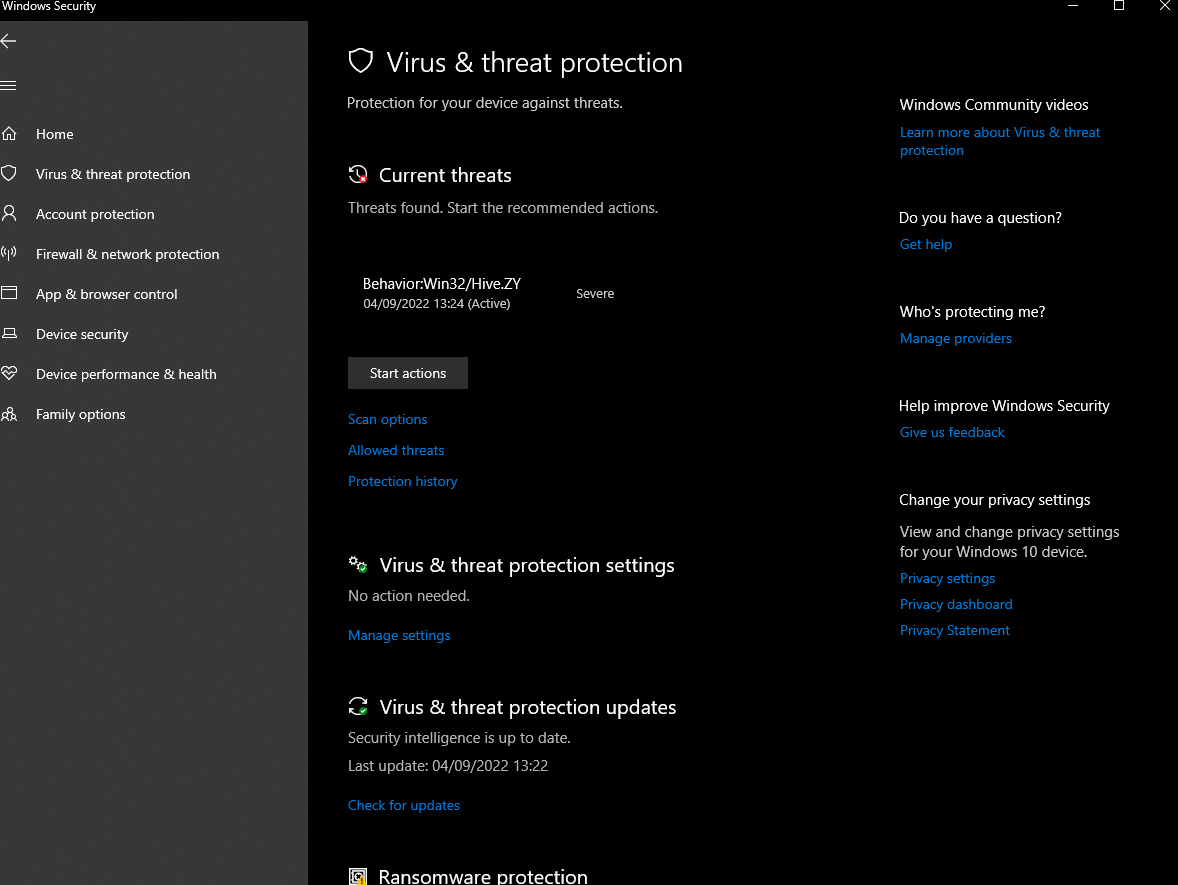Open Manage settings link

point(399,635)
